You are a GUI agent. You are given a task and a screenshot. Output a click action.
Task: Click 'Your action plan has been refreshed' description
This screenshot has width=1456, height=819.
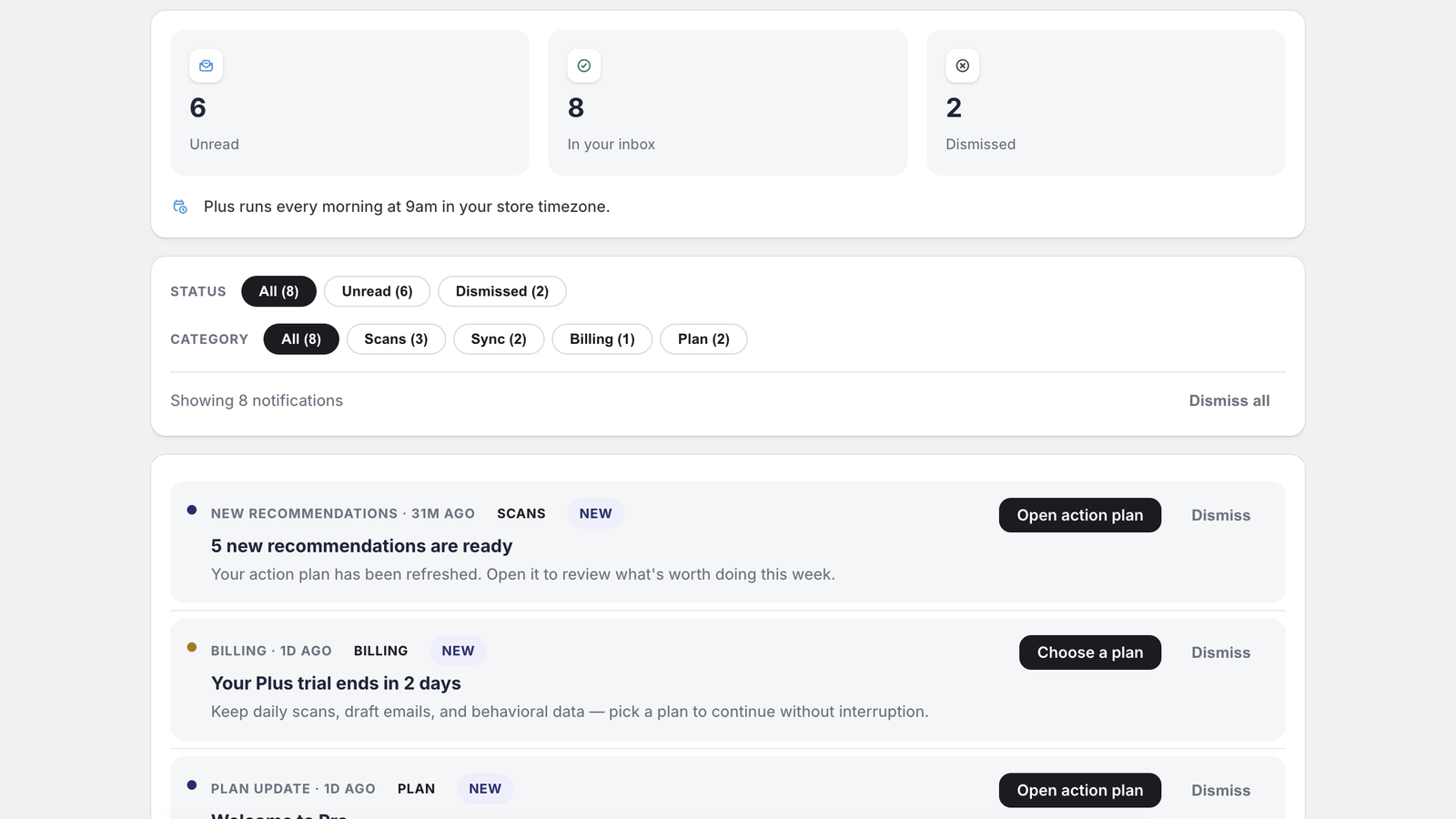coord(523,574)
